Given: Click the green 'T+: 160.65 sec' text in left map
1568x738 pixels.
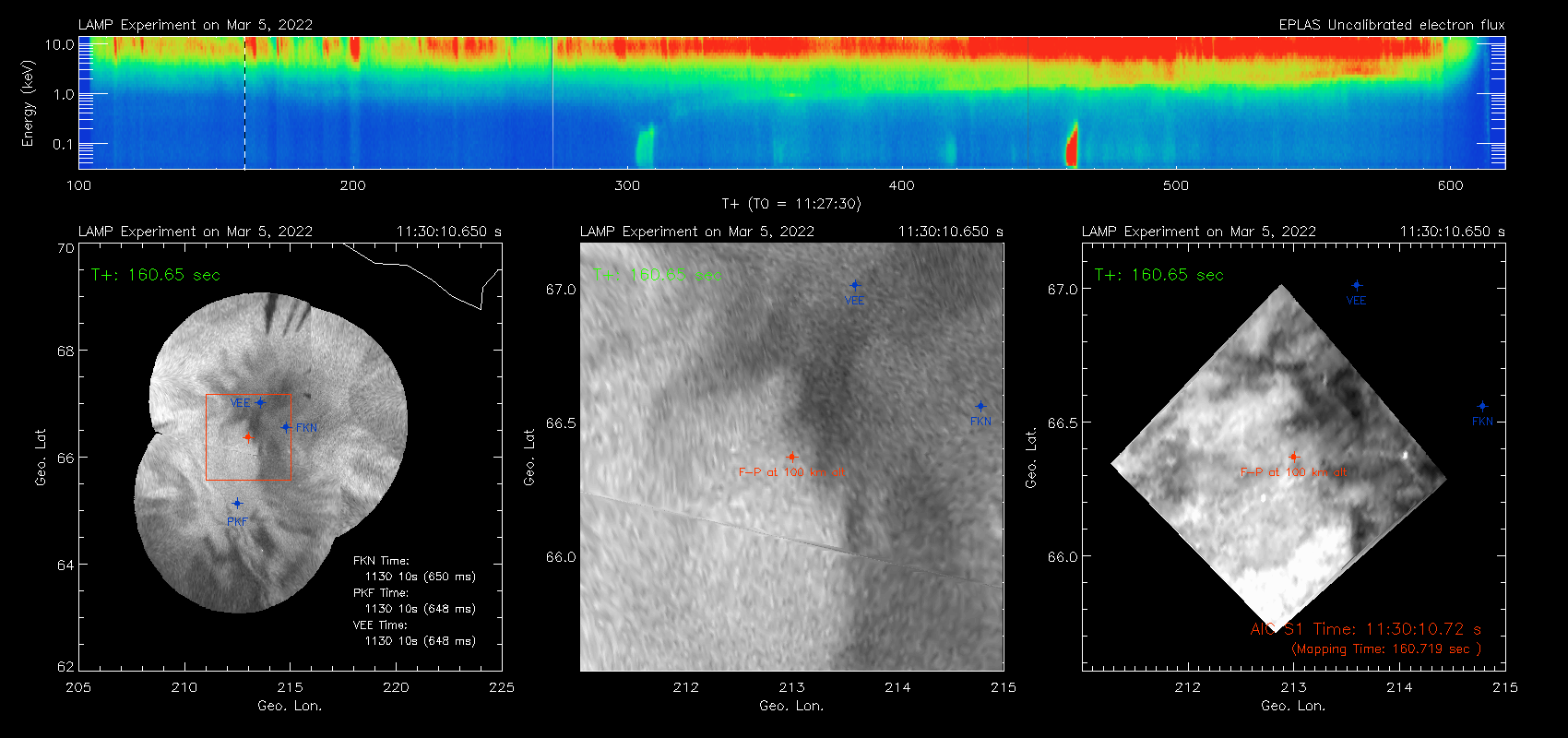Looking at the screenshot, I should click(x=156, y=275).
